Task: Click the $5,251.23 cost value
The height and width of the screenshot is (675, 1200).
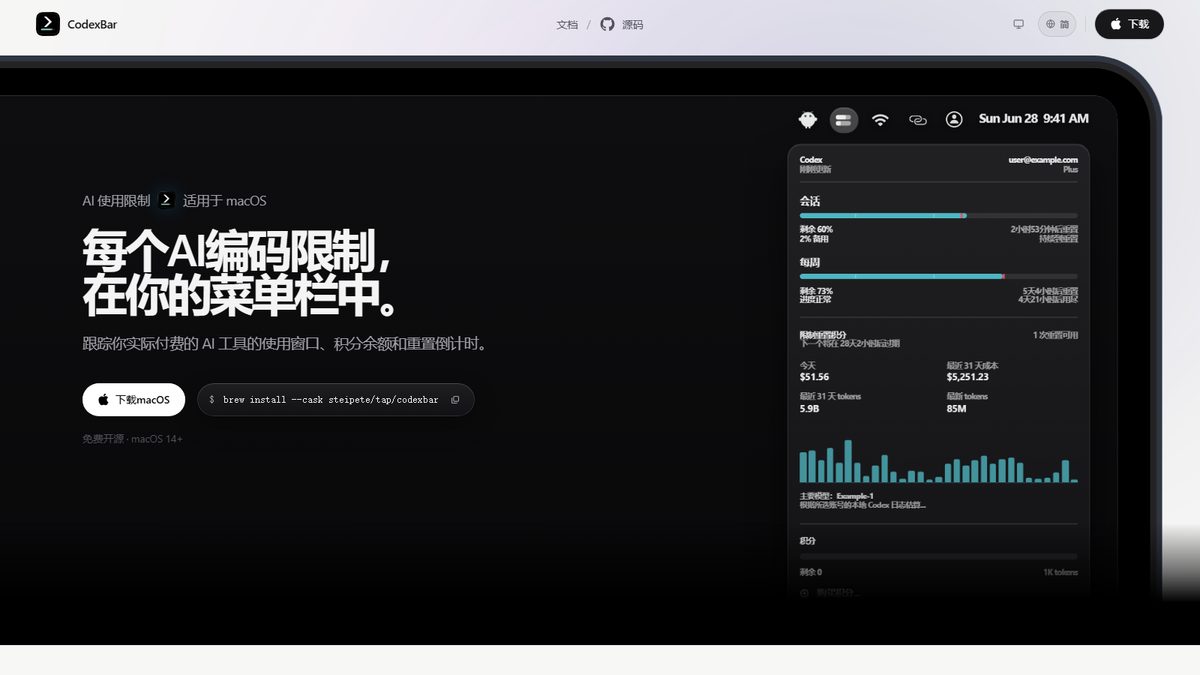Action: (x=967, y=377)
